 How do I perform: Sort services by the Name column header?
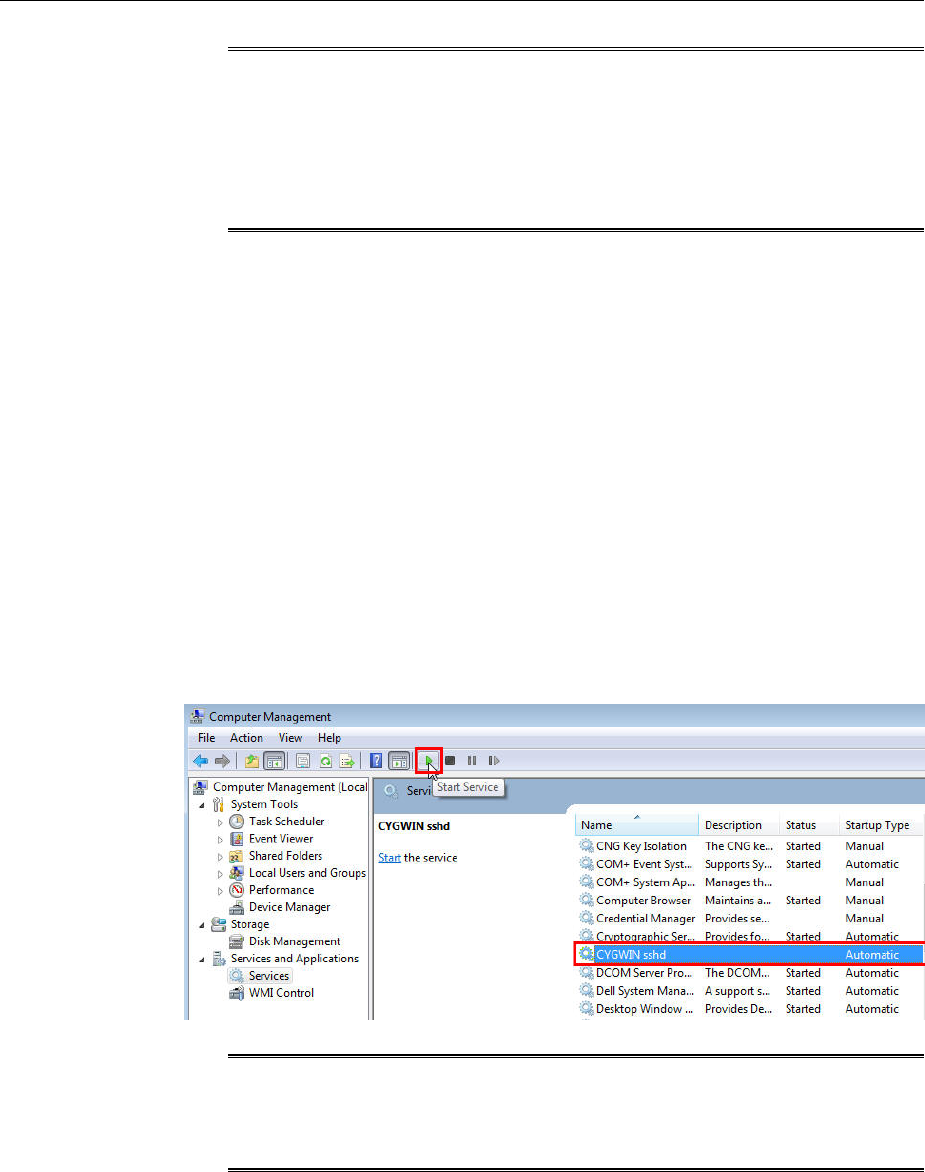point(637,825)
